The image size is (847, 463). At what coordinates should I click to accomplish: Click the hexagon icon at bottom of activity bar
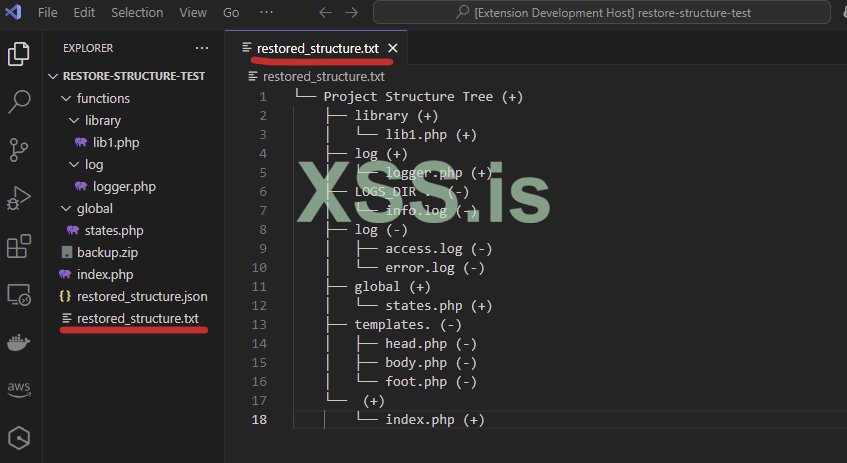click(19, 438)
